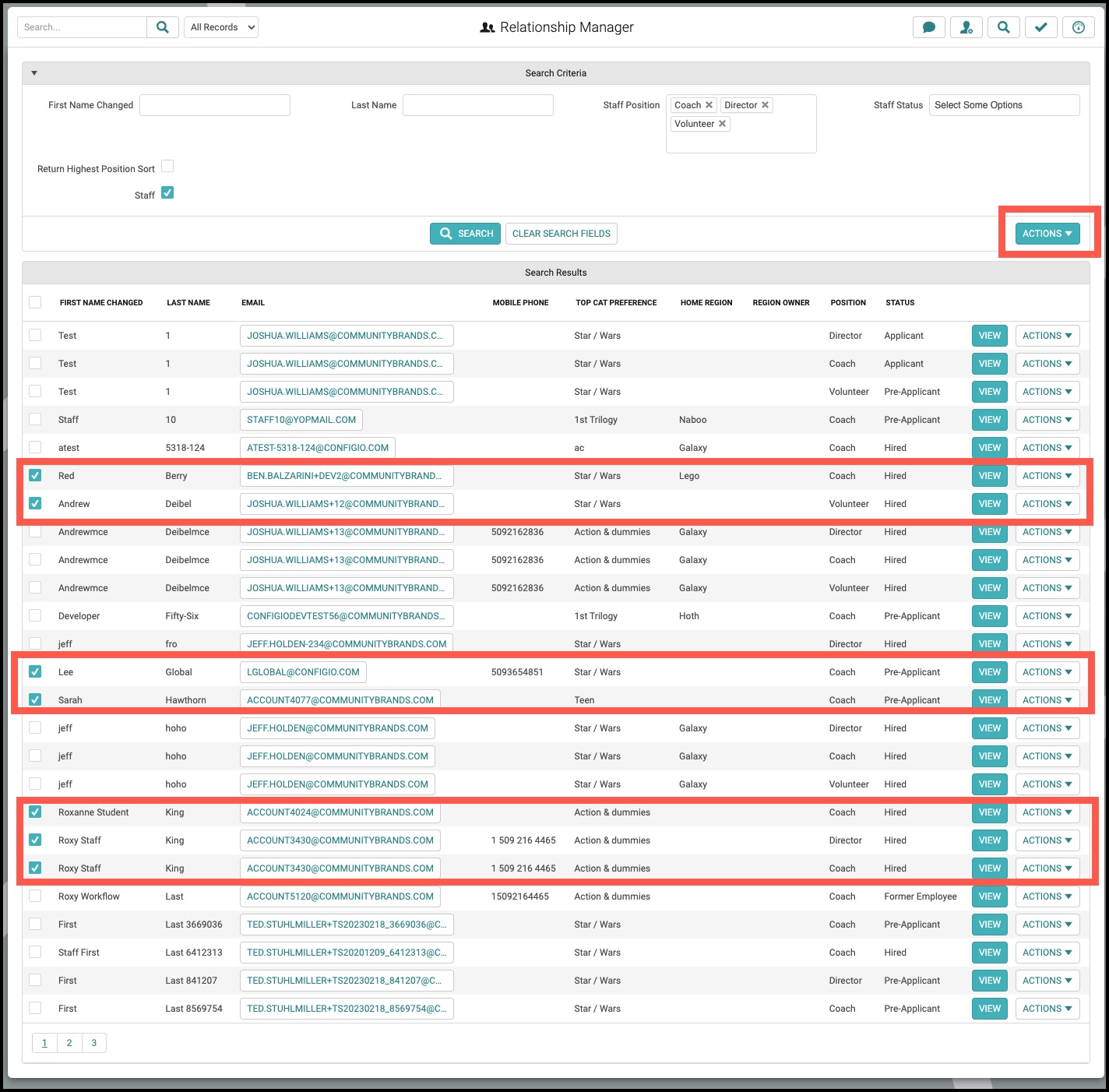This screenshot has width=1109, height=1092.
Task: Collapse the Search Criteria panel
Action: [34, 73]
